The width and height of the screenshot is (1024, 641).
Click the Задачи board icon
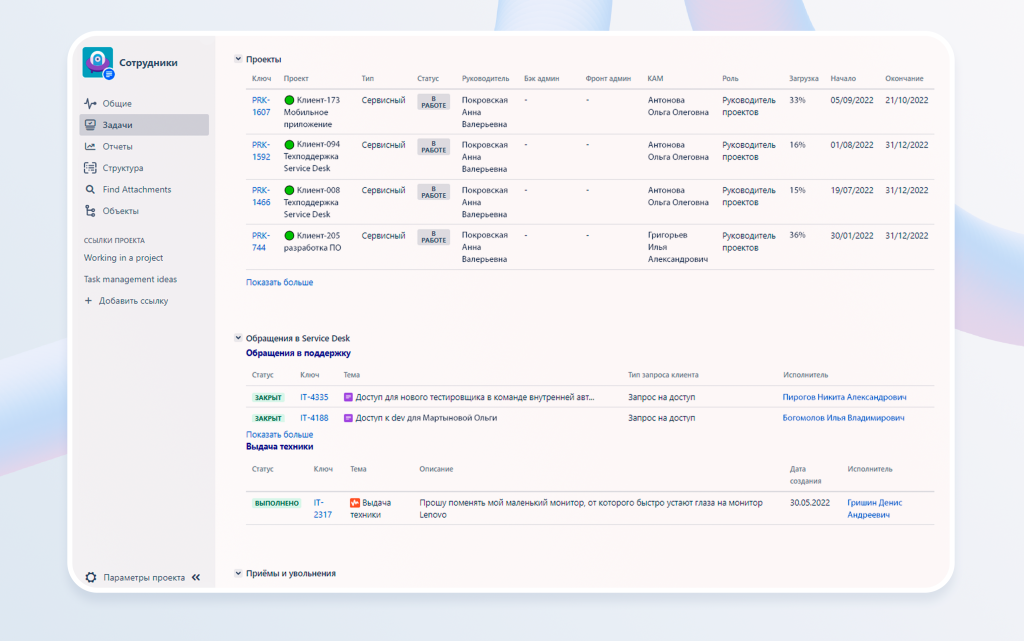90,125
